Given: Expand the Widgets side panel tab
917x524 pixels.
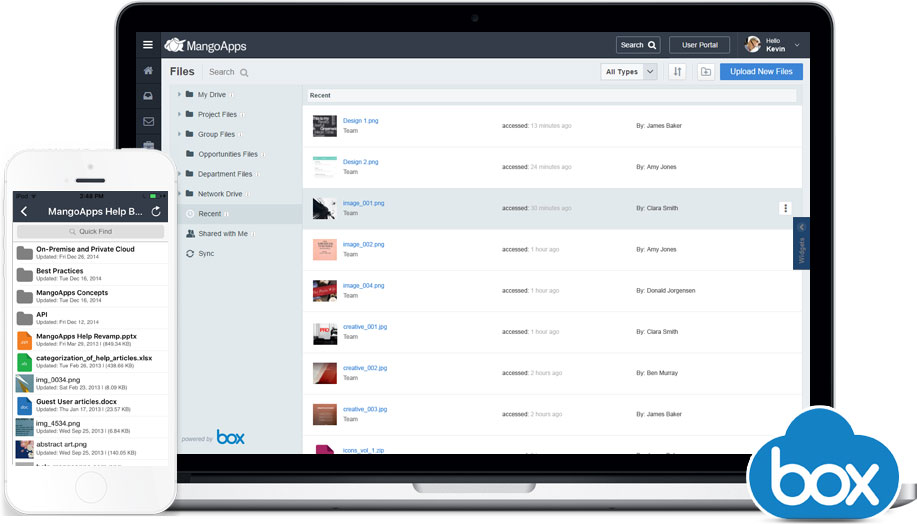Looking at the screenshot, I should click(x=801, y=244).
